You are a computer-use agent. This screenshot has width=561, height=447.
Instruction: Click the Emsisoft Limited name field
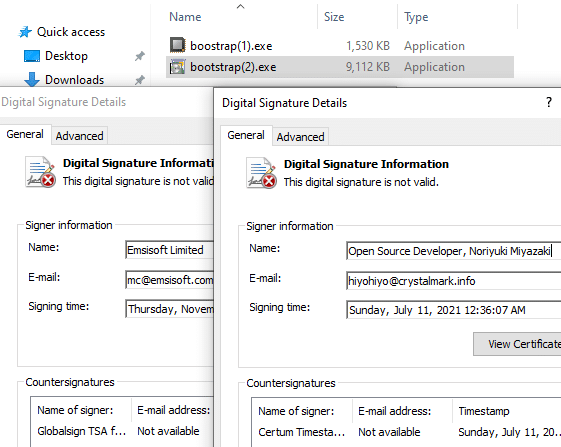pyautogui.click(x=169, y=250)
